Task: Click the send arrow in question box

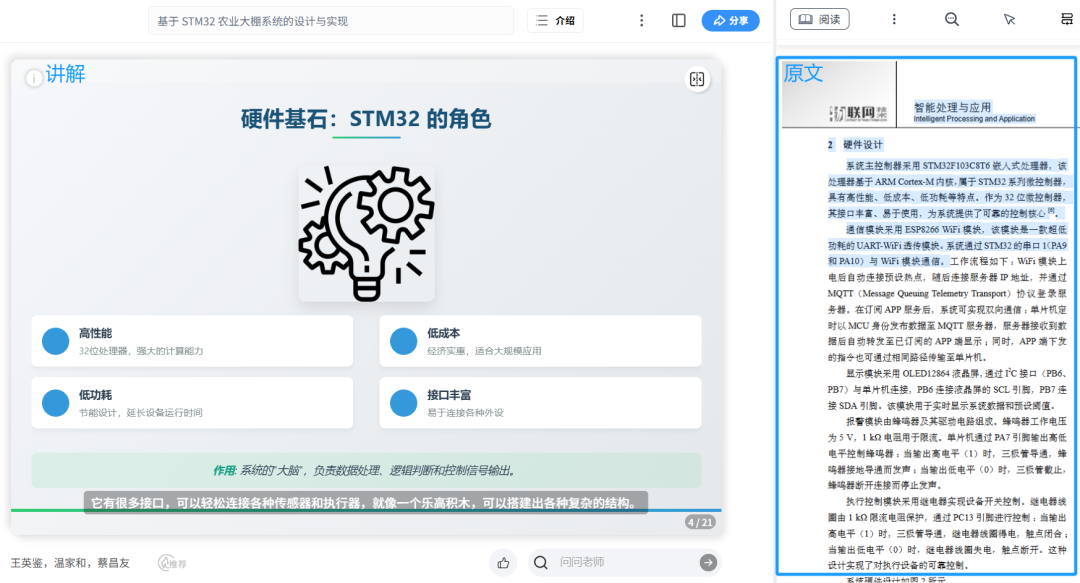Action: pos(708,563)
